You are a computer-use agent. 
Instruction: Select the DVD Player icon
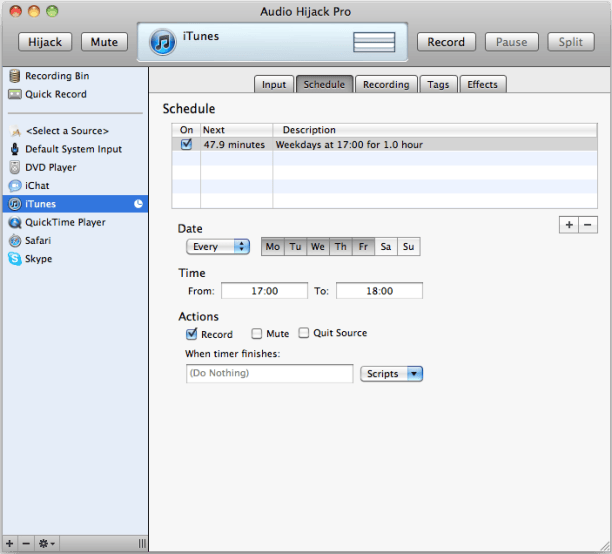click(14, 167)
